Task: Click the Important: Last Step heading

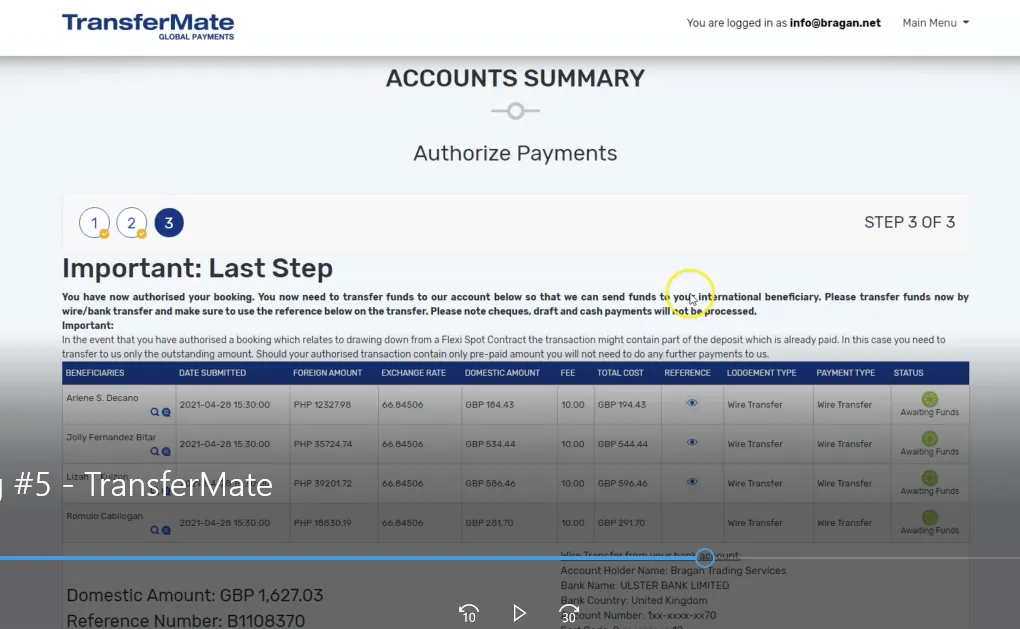Action: 197,268
